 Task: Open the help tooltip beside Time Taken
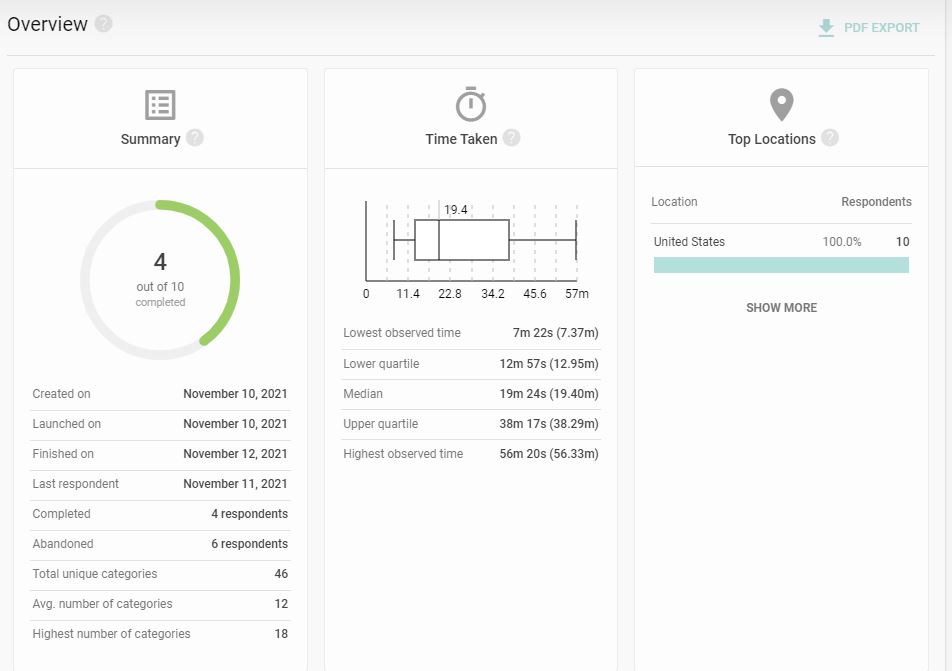pyautogui.click(x=512, y=138)
